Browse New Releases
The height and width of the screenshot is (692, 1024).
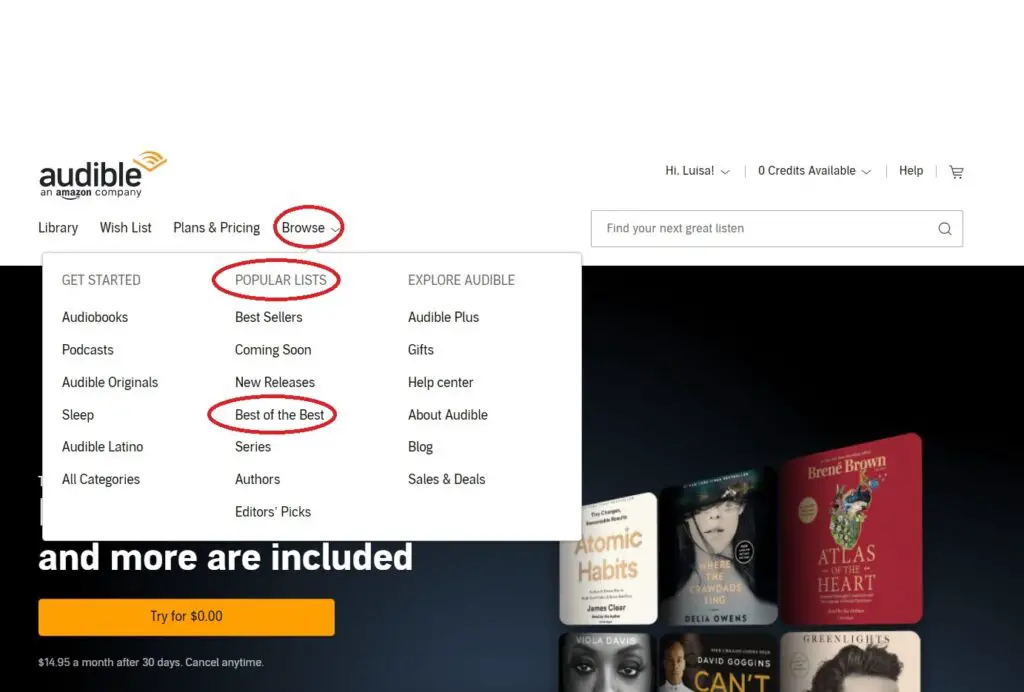coord(275,383)
